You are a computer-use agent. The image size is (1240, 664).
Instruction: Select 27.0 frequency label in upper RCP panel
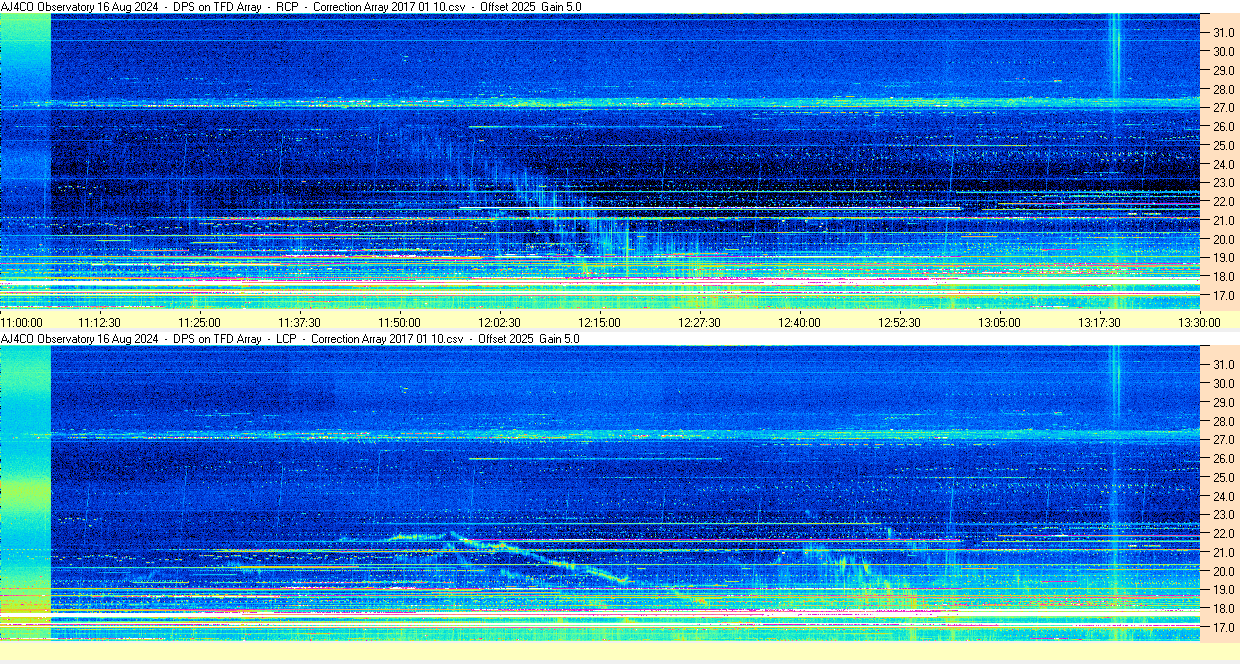[1223, 108]
